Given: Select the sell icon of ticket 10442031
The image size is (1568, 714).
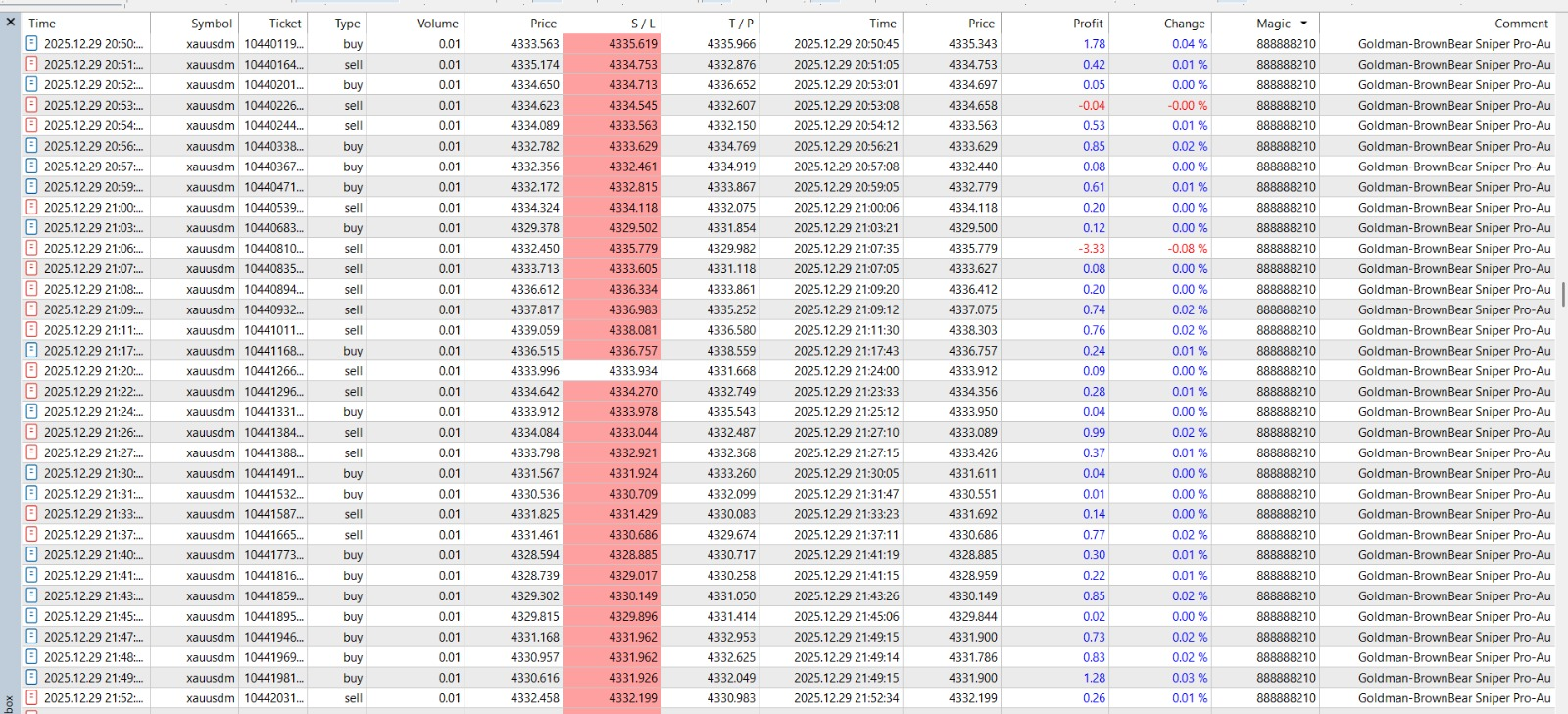Looking at the screenshot, I should pos(31,698).
